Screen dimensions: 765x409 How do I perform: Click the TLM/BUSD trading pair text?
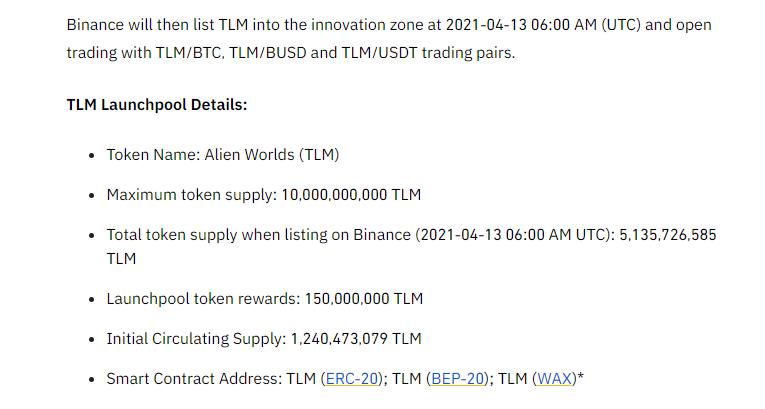click(x=268, y=53)
